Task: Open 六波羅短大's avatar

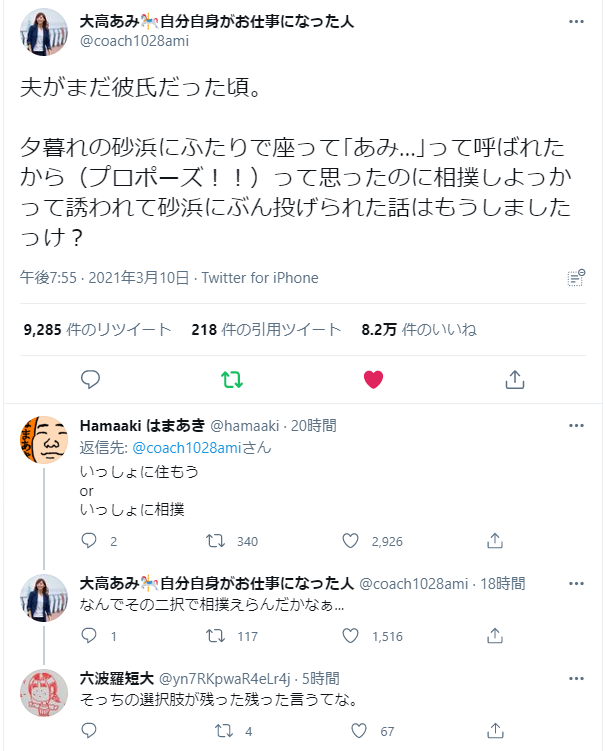Action: click(x=44, y=693)
